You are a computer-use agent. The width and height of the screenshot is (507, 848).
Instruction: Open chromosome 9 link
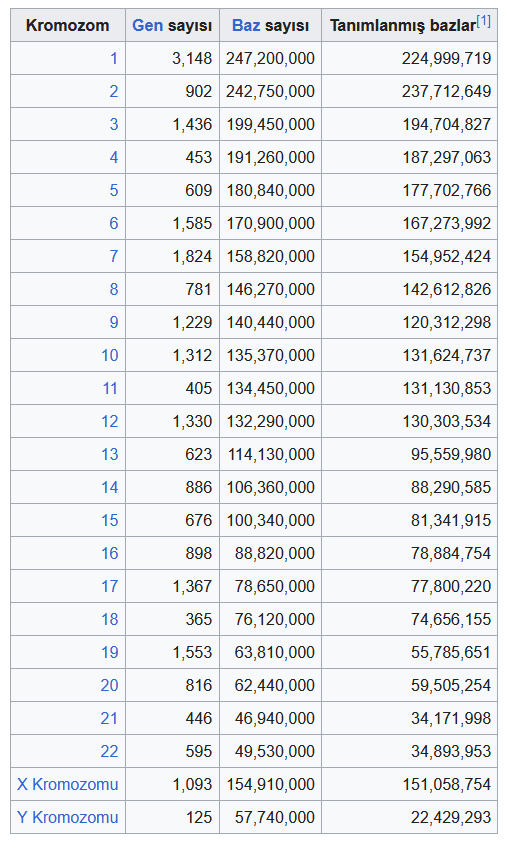point(114,322)
